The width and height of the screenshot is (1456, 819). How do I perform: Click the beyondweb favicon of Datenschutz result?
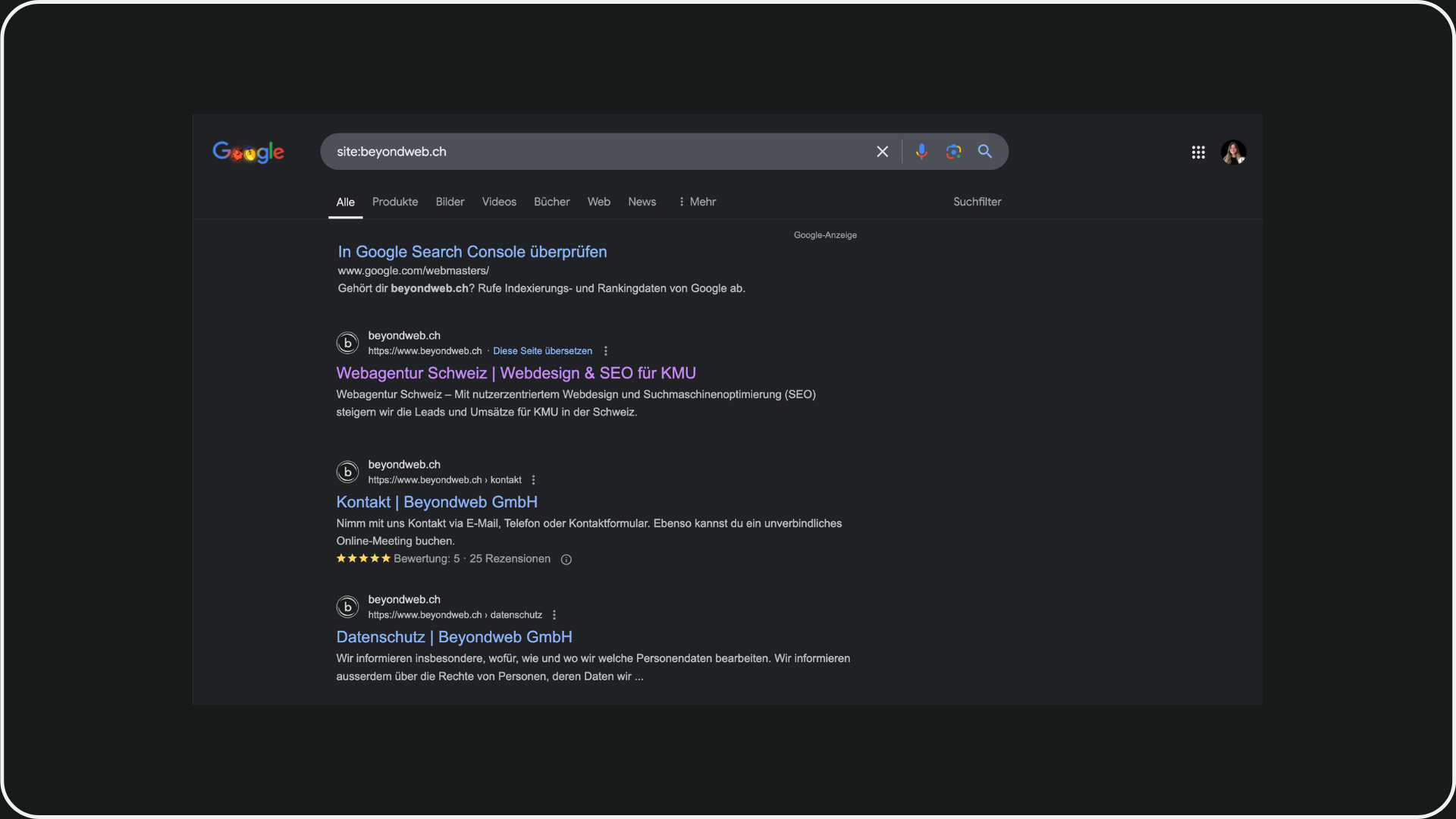(347, 607)
